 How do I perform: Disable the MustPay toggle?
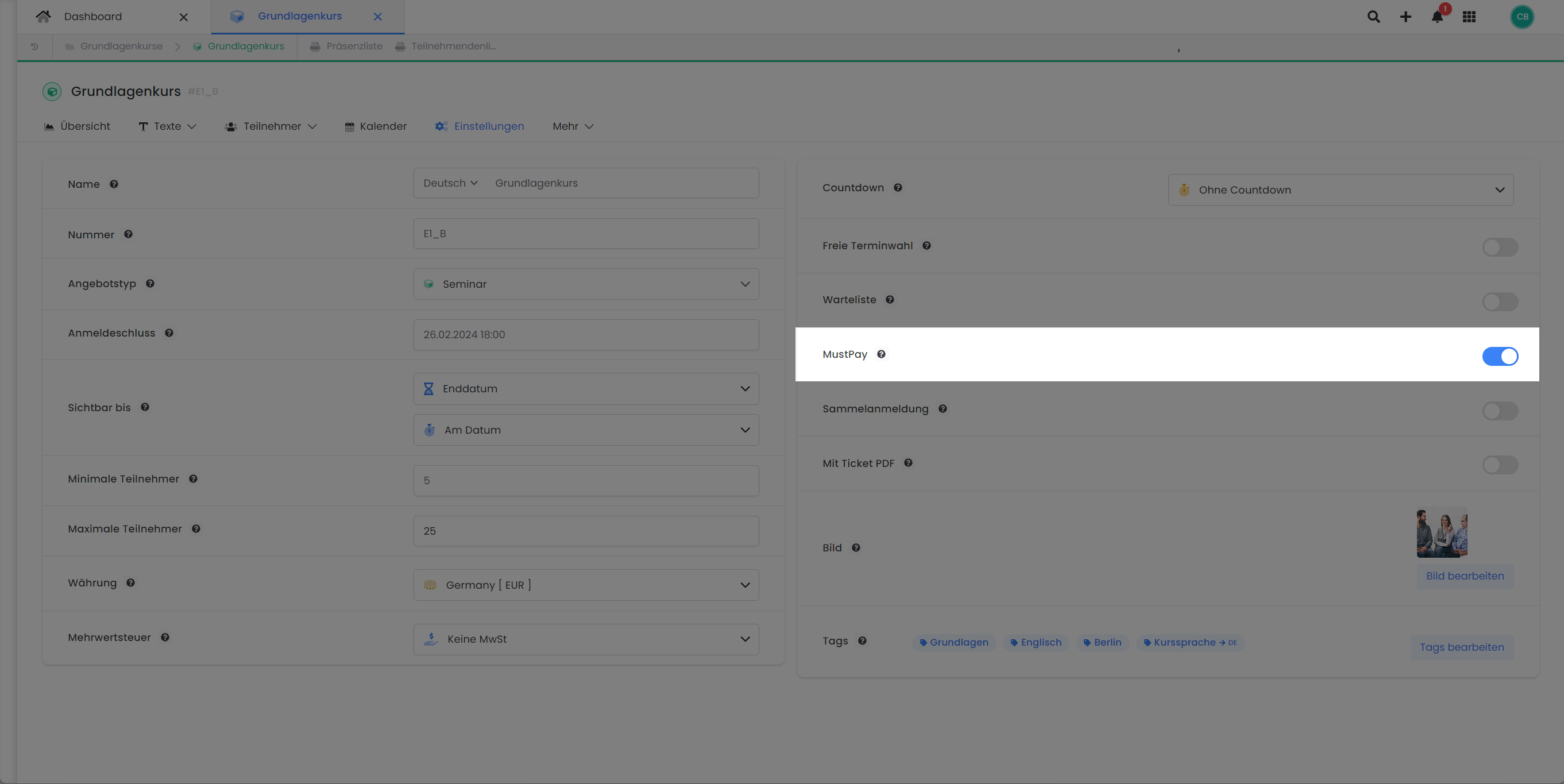tap(1500, 357)
